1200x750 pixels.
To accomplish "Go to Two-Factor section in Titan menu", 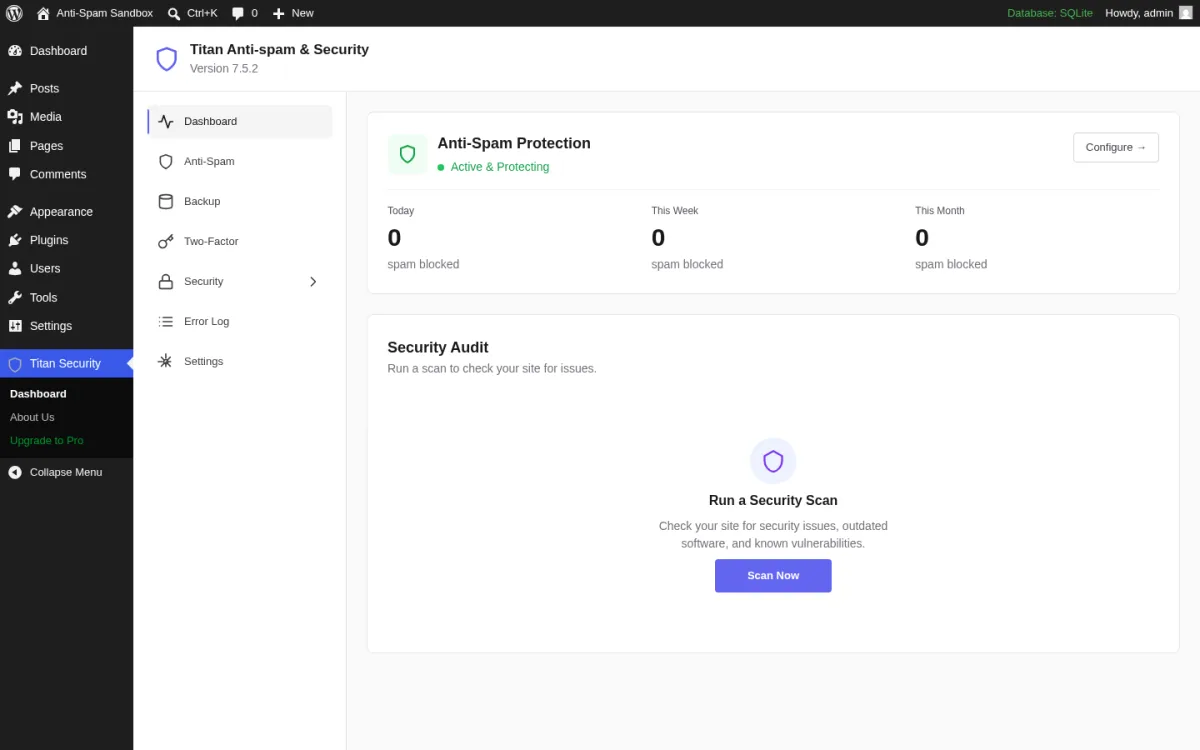I will tap(240, 241).
